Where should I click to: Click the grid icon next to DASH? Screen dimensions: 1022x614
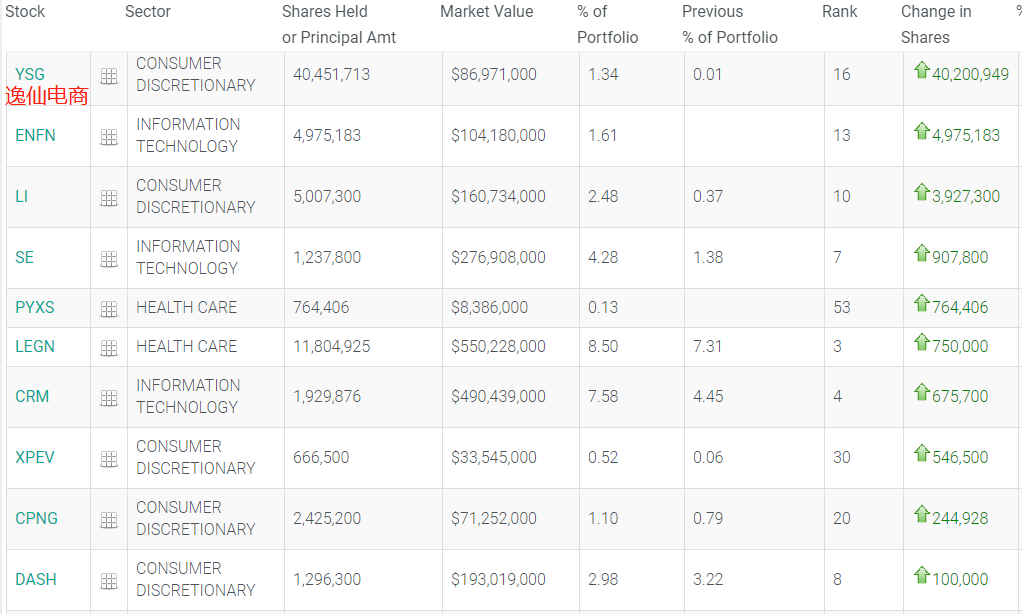click(x=109, y=581)
